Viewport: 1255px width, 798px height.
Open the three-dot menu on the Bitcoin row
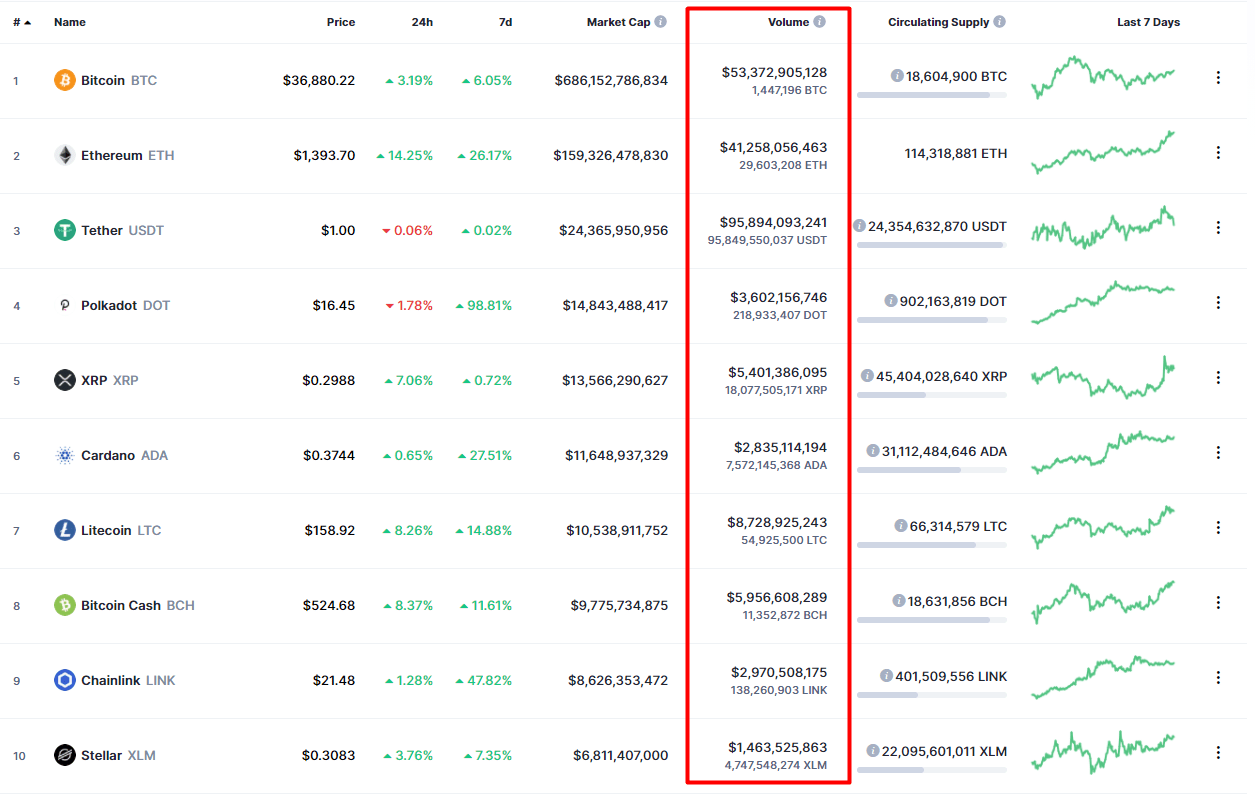click(1218, 76)
